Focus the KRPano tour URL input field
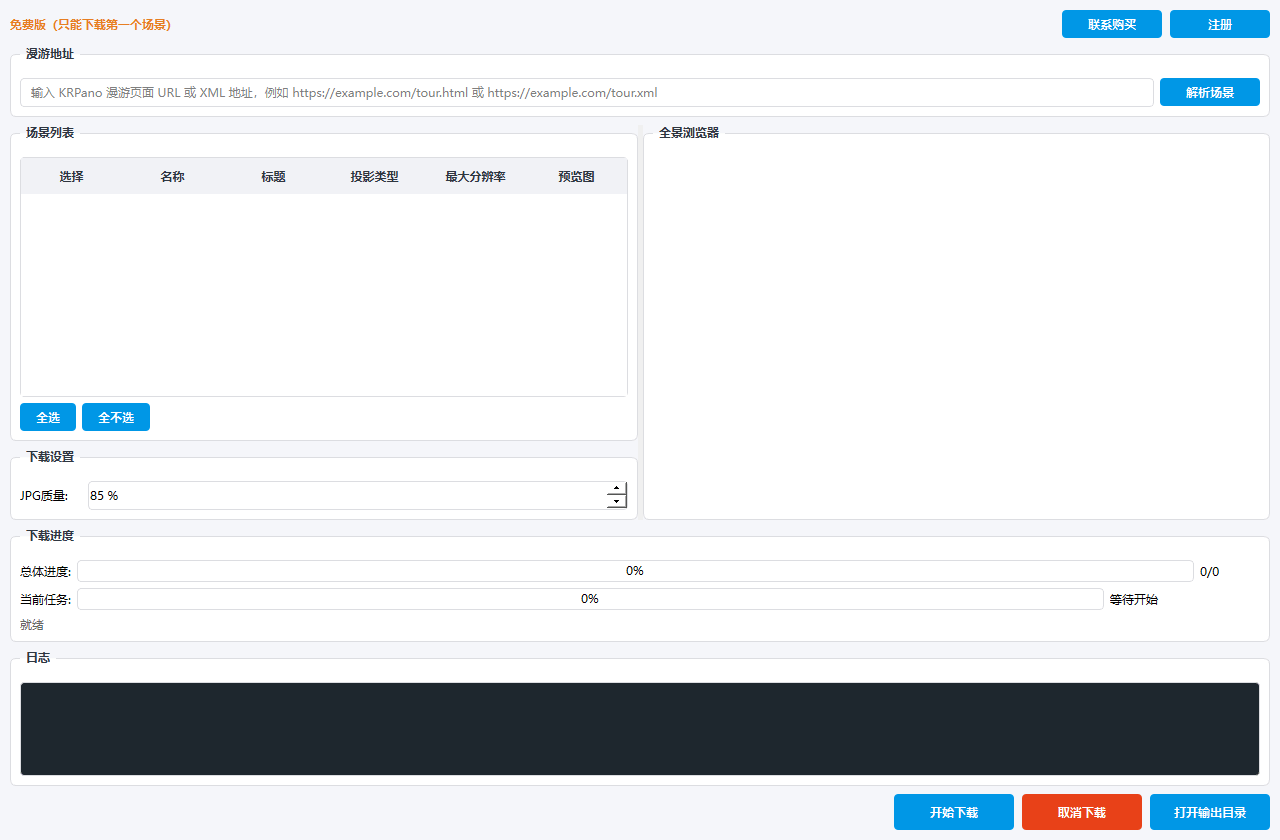 point(587,92)
